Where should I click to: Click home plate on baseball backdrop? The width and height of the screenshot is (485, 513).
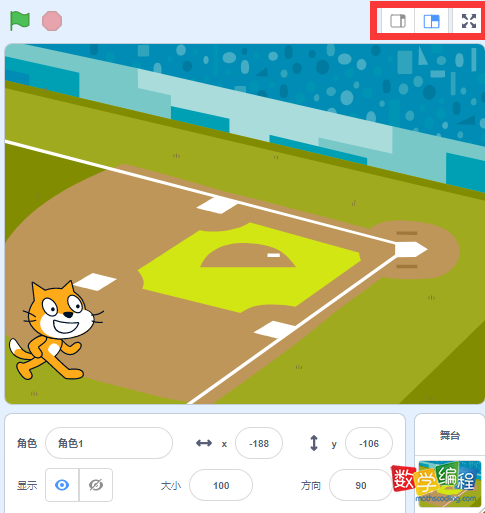[x=411, y=249]
